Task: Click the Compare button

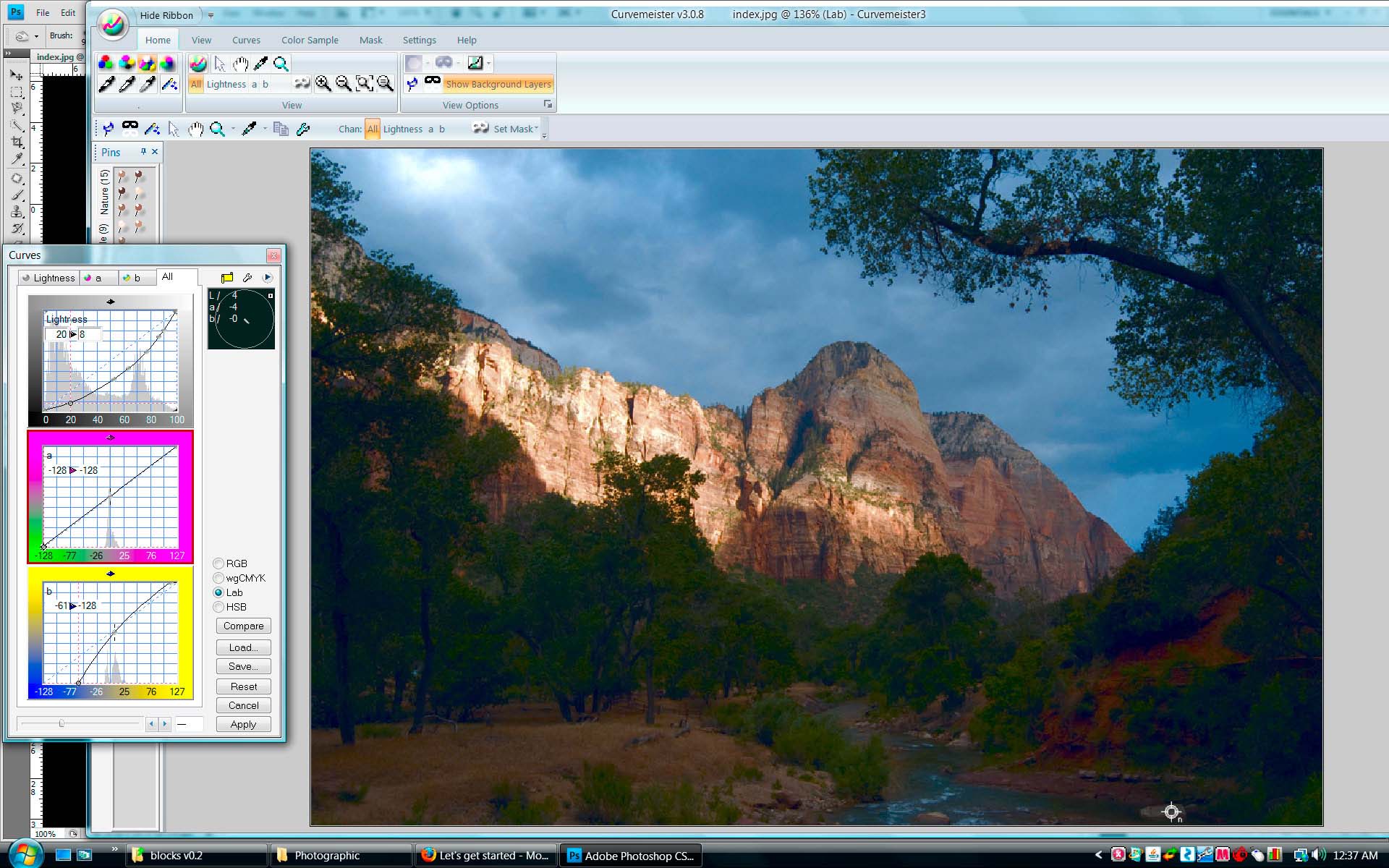Action: click(243, 626)
